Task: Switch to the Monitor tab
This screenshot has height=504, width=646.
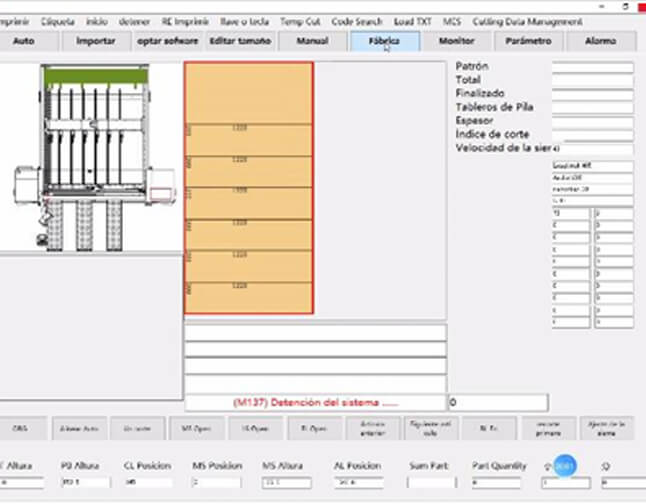Action: [456, 41]
